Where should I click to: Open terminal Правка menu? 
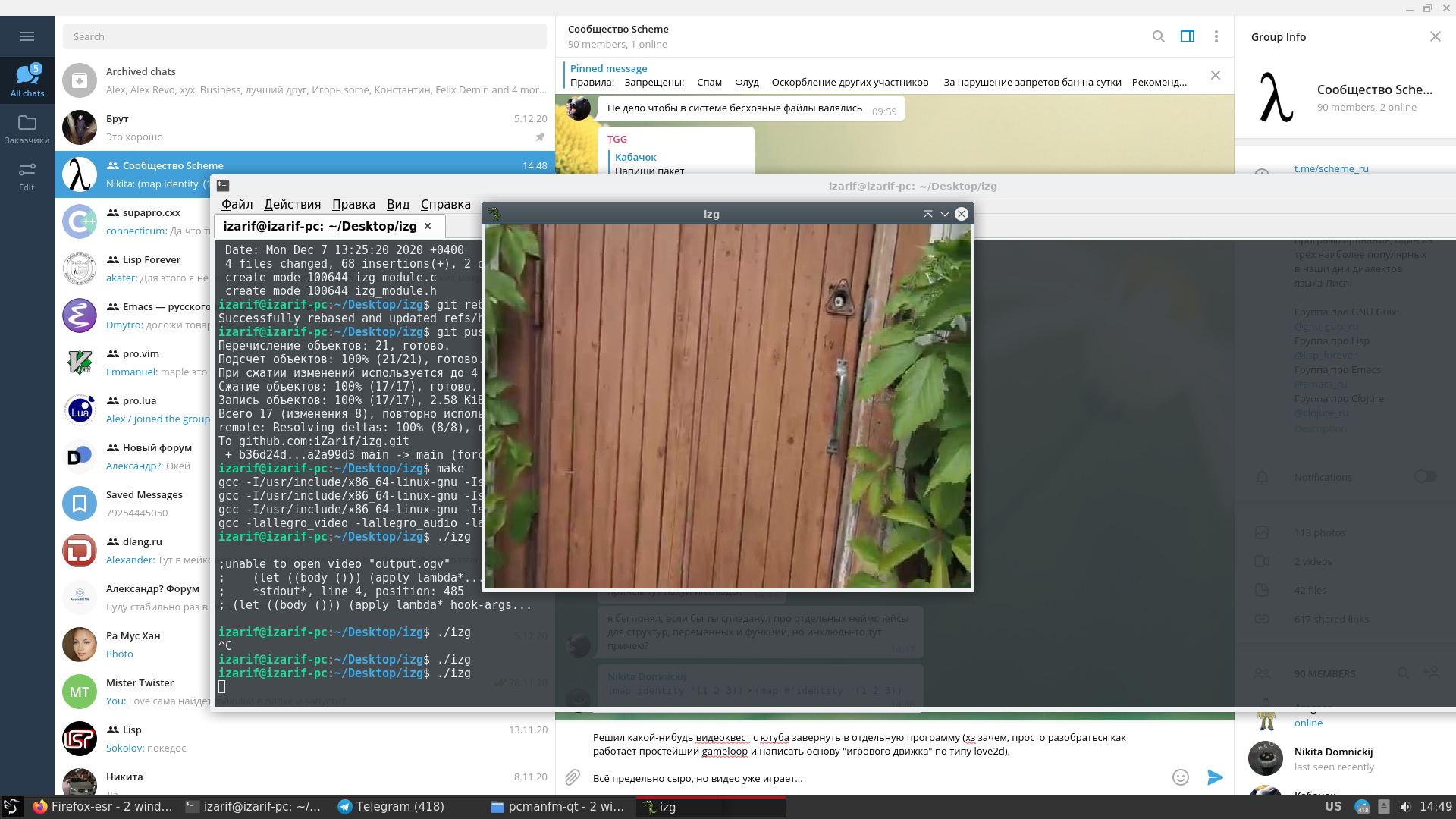353,204
